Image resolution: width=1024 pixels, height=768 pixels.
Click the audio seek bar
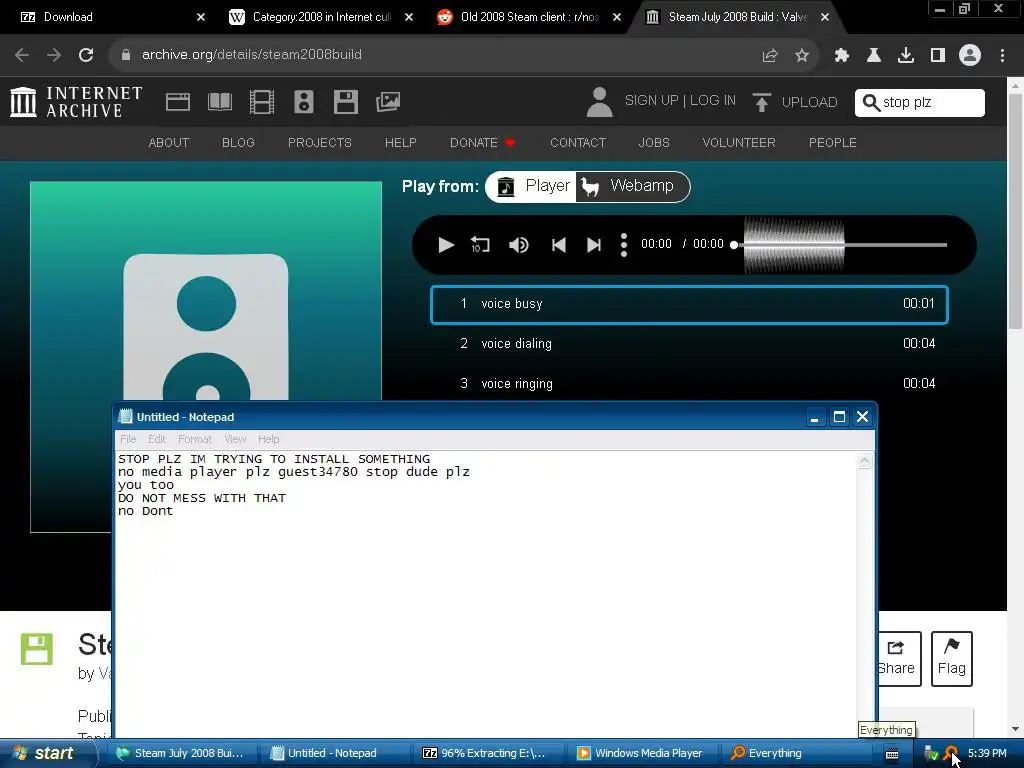(839, 245)
